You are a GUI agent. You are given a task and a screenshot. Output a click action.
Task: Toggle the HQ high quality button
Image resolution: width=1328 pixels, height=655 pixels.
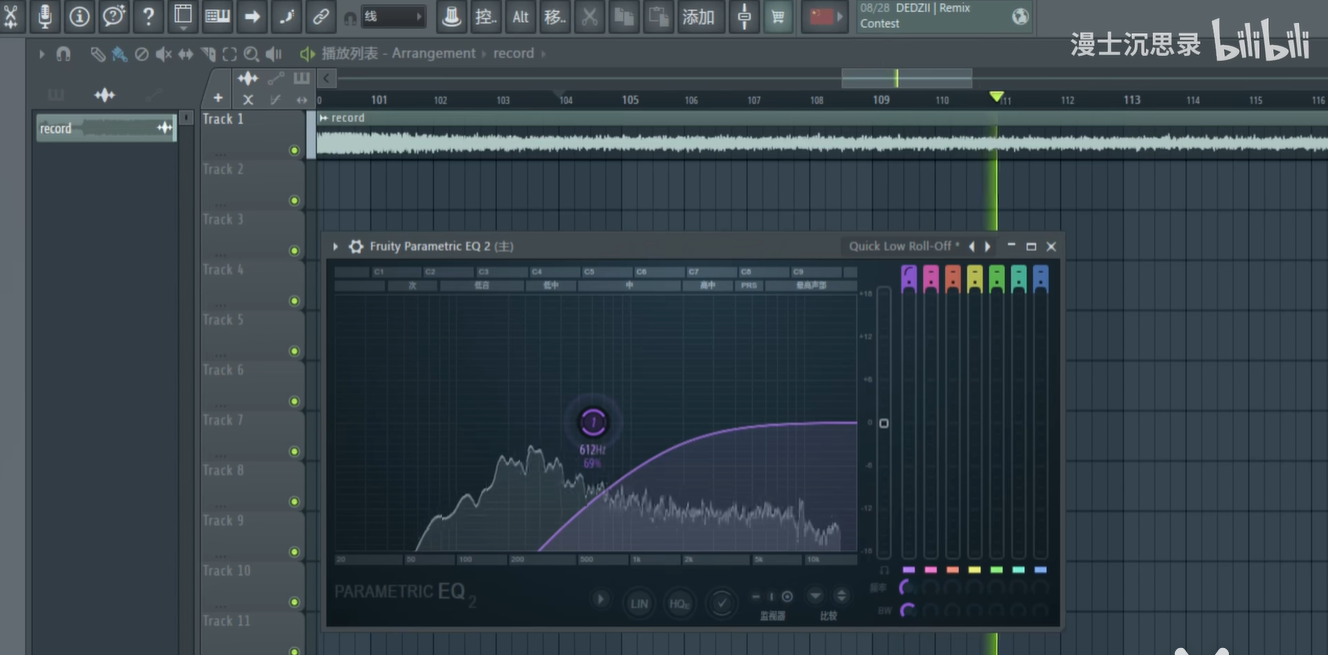pos(679,602)
